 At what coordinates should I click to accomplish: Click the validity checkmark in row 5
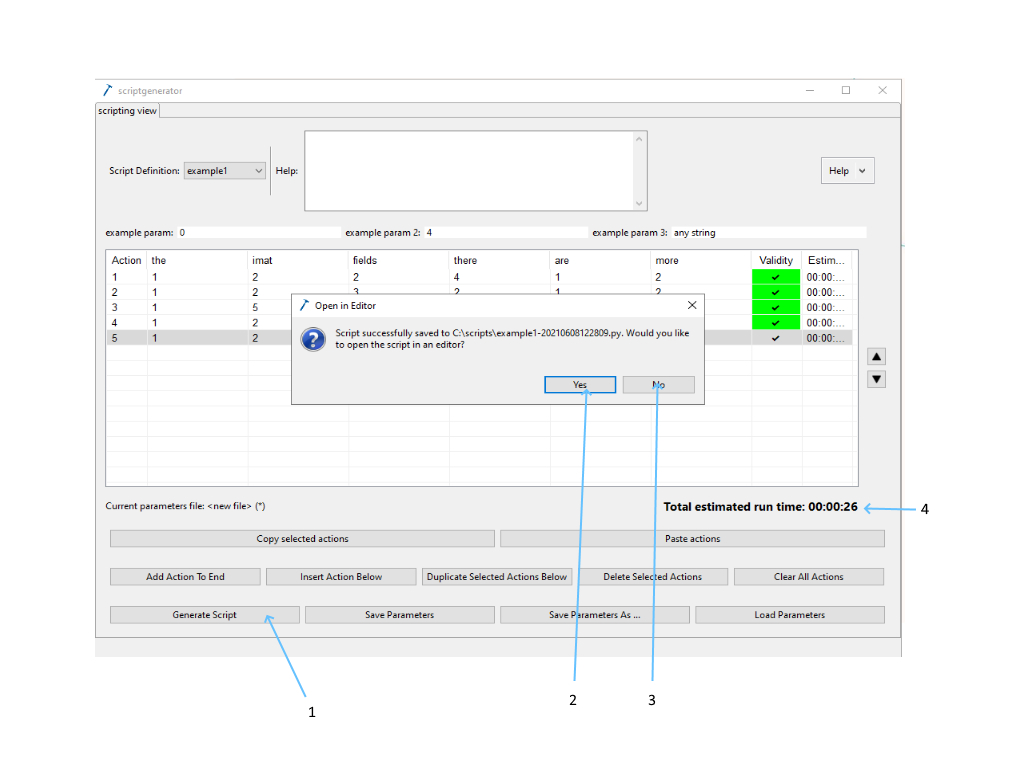775,338
